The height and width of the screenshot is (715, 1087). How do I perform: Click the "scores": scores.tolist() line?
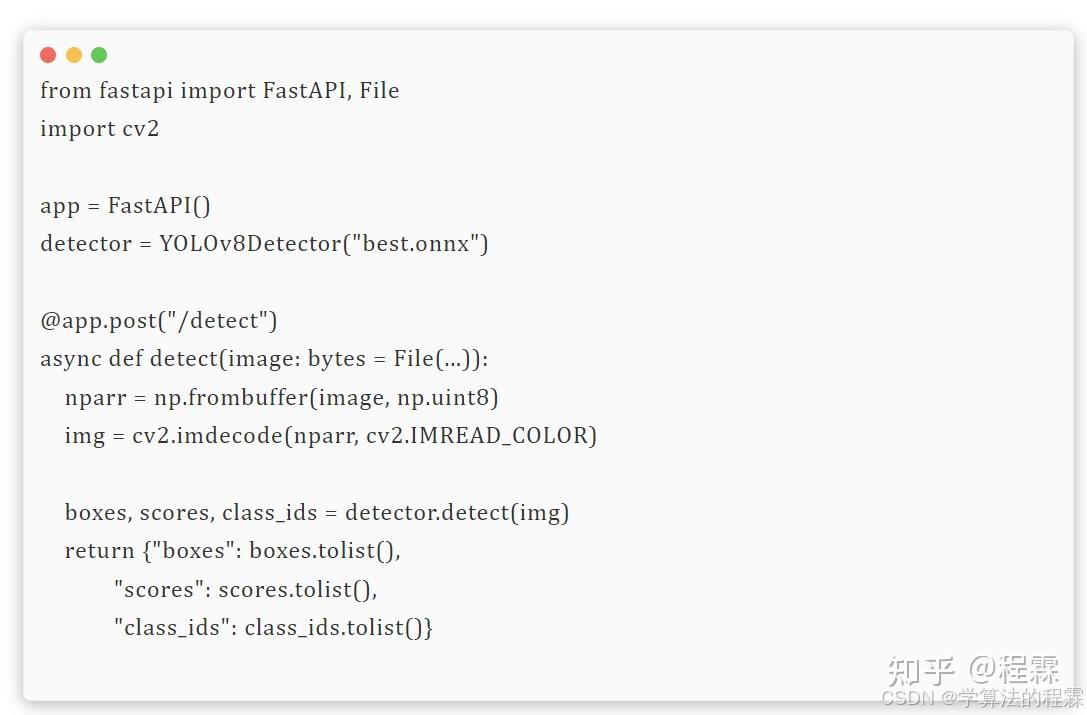click(246, 590)
